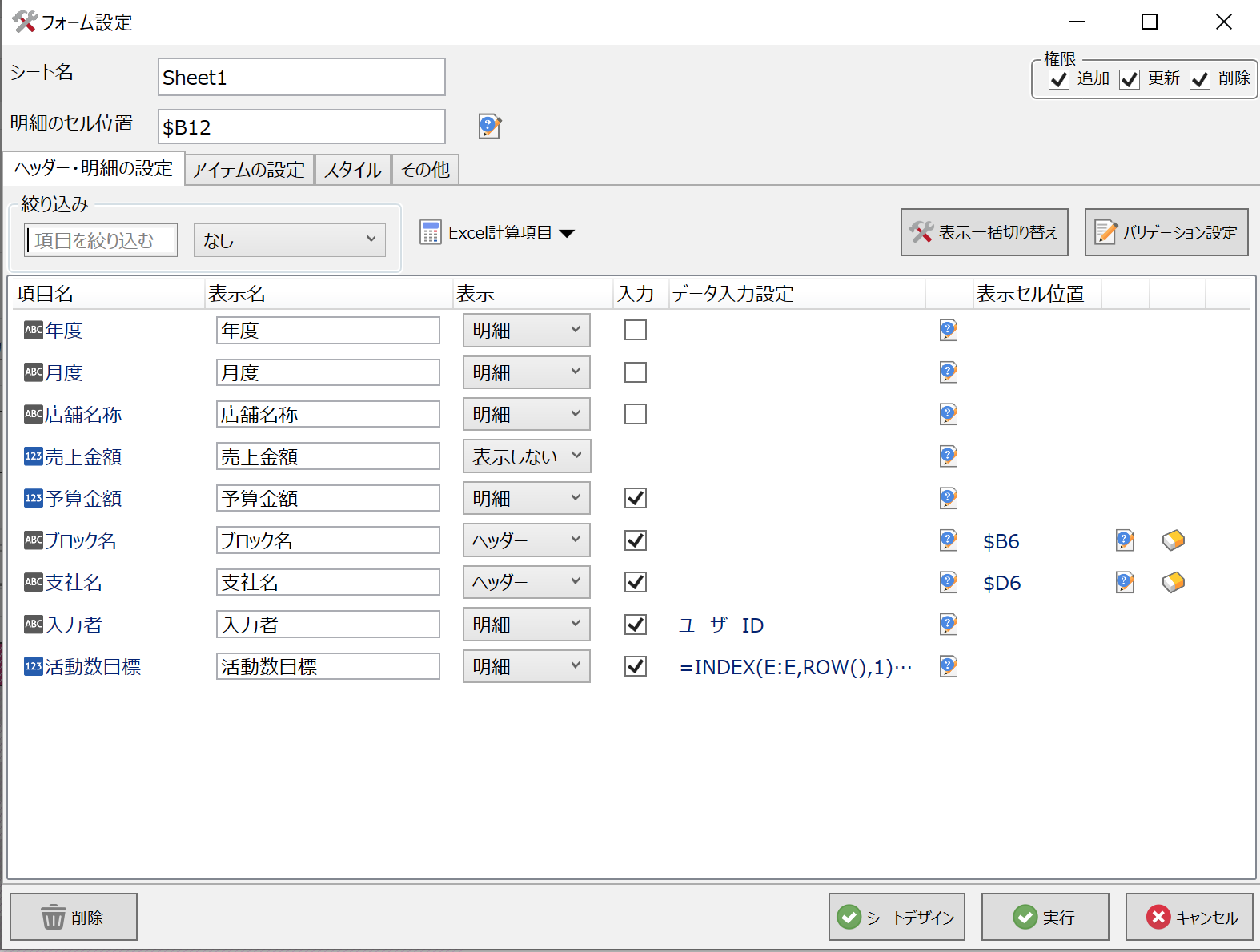Open 表示しない dropdown for 売上金額 row

527,456
